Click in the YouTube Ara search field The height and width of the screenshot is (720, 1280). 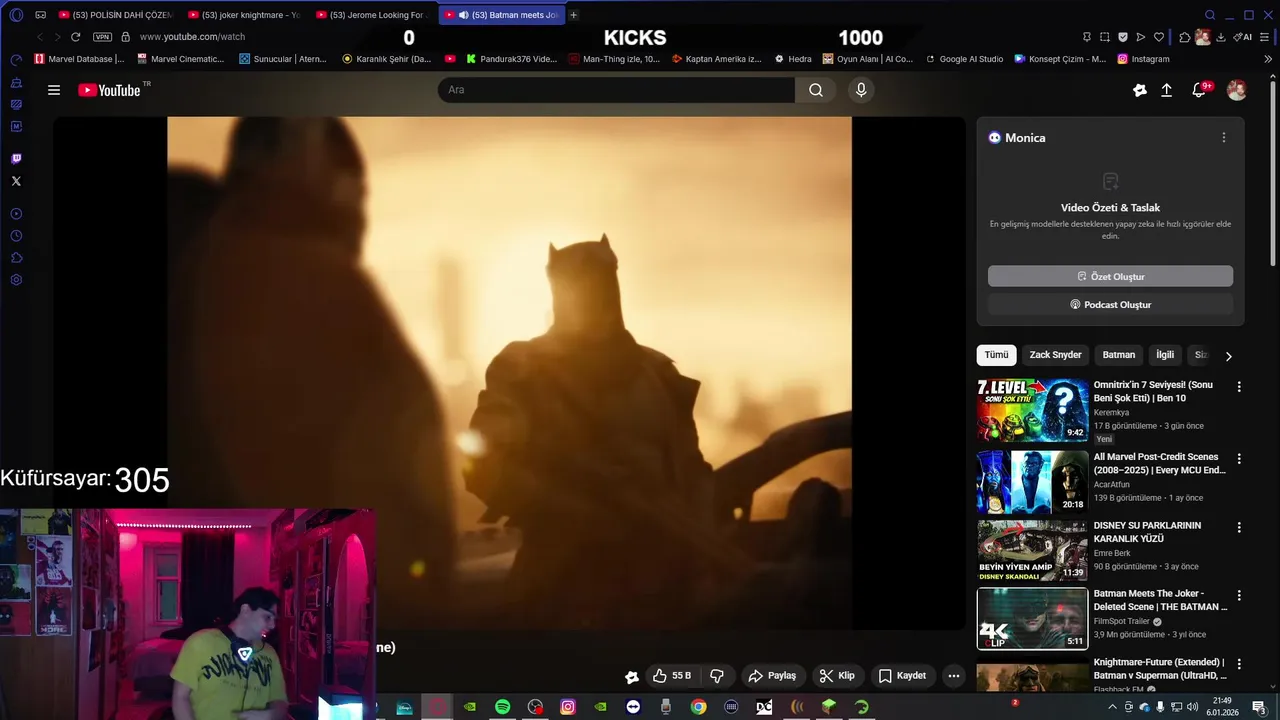point(616,90)
